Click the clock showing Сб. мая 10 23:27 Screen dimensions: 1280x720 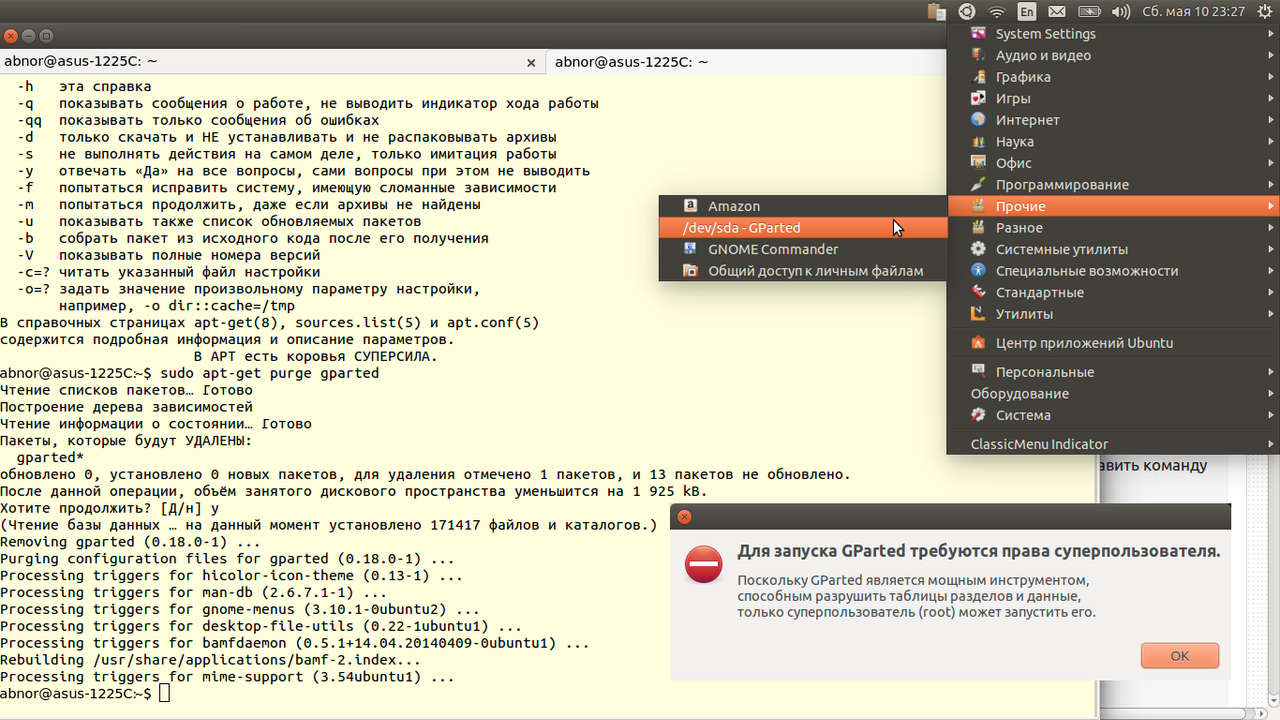(1194, 12)
